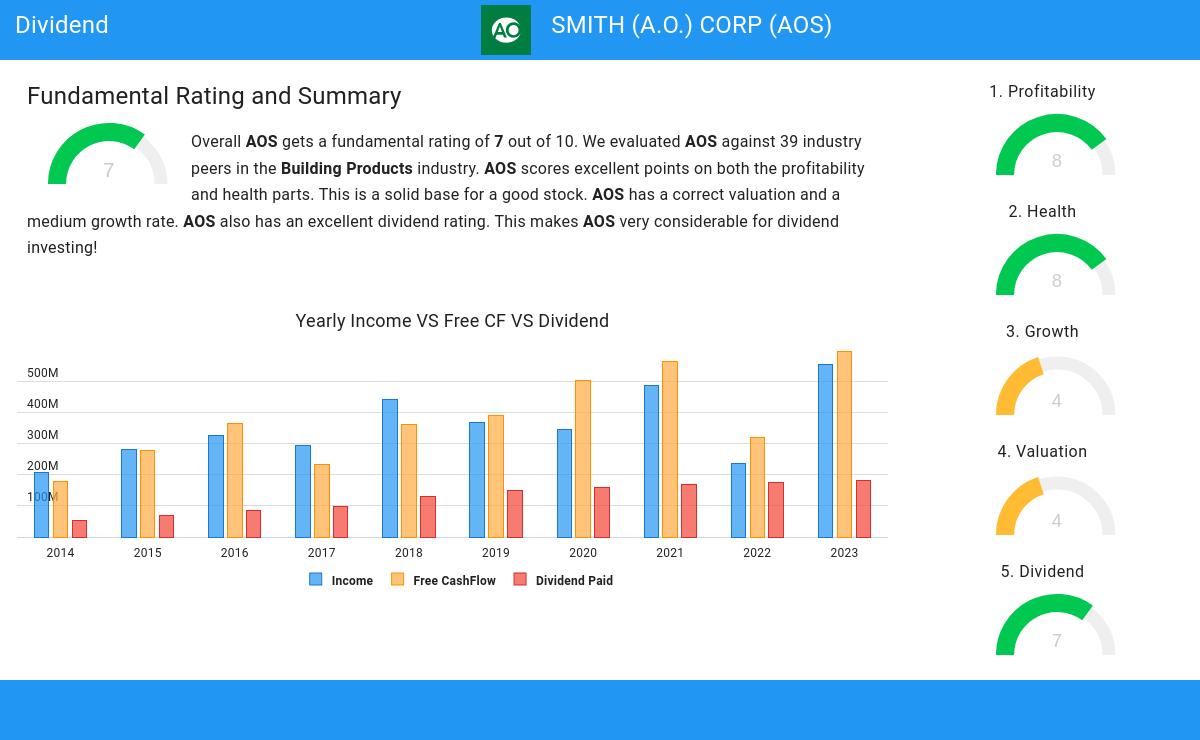This screenshot has width=1200, height=740.
Task: Click the chart title Yearly Income VS Free CF VS Dividend
Action: (x=452, y=321)
